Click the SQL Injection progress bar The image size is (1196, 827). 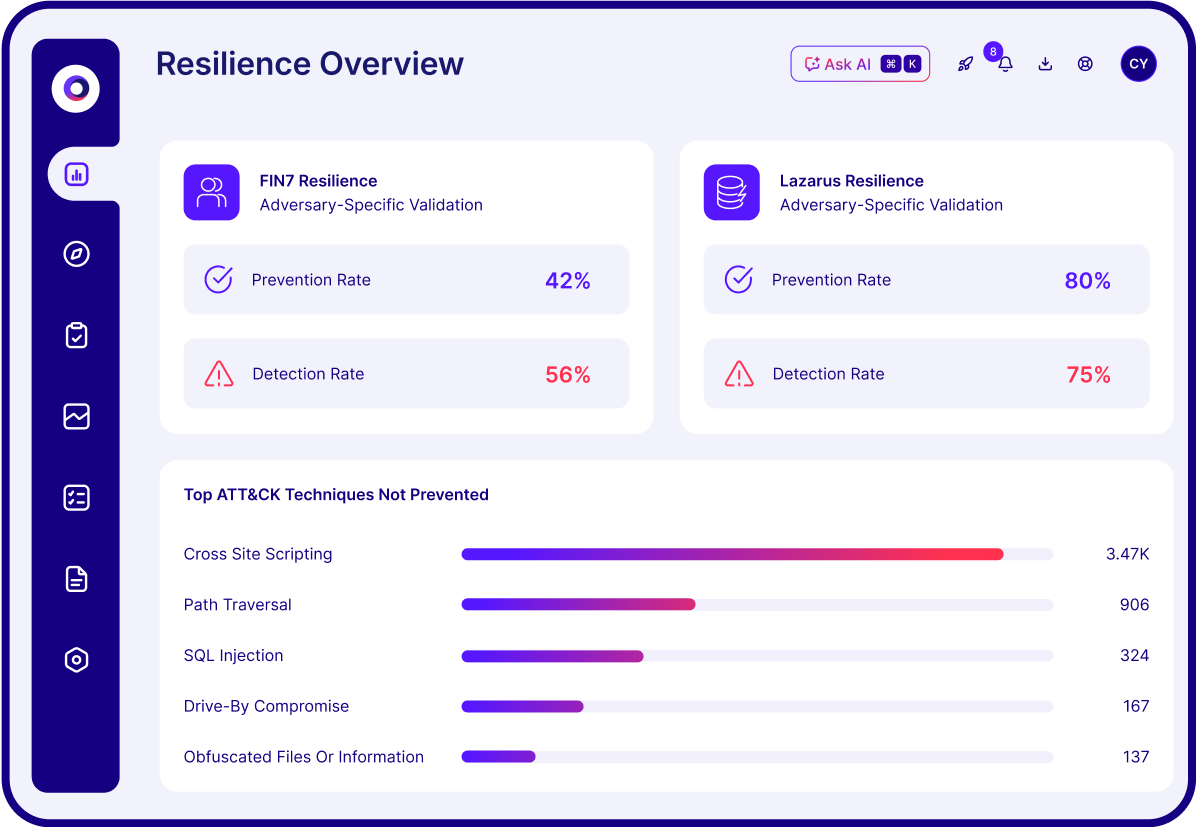point(757,656)
